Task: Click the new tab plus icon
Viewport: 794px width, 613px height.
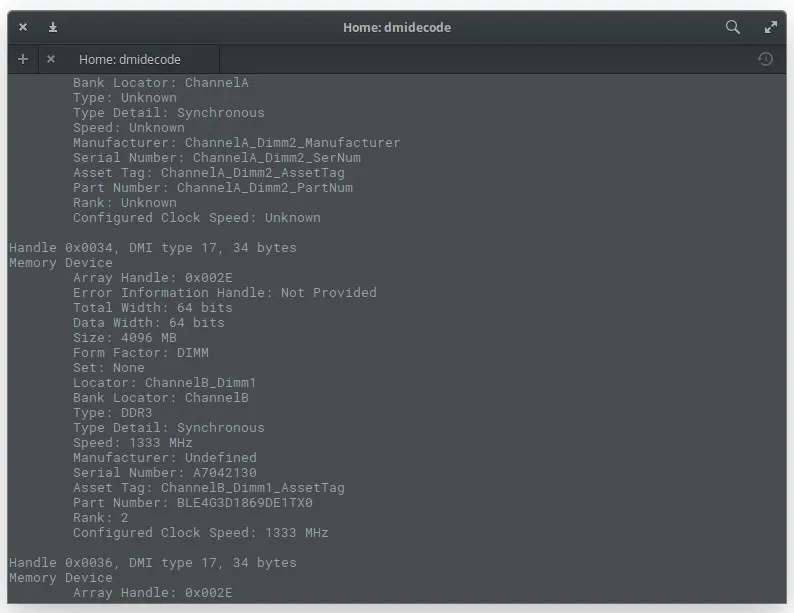Action: 23,59
